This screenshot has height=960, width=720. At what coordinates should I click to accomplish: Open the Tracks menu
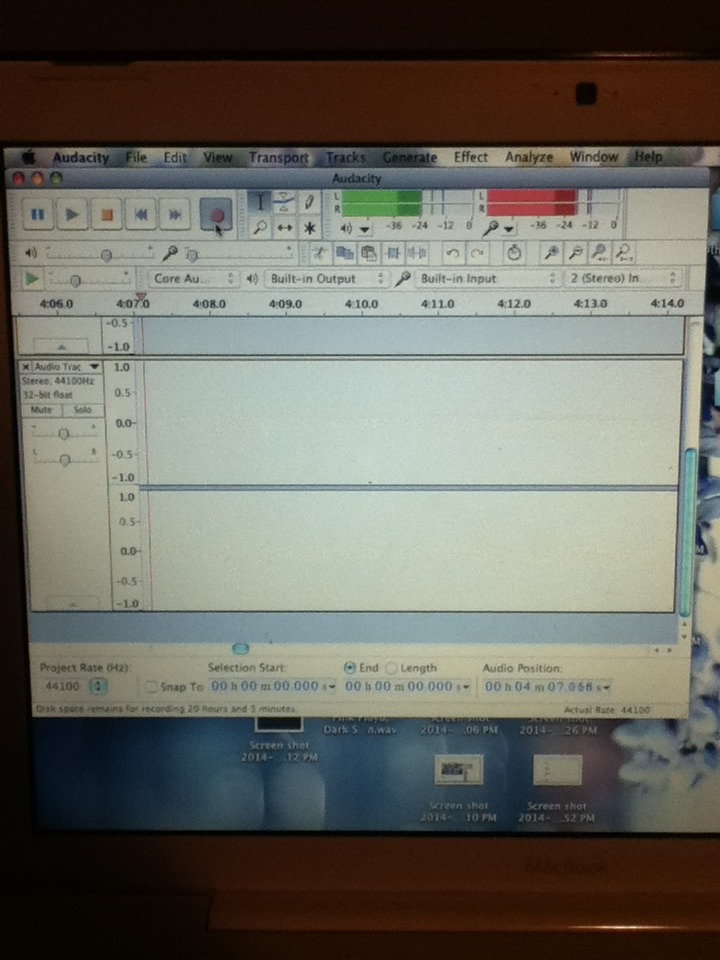[x=345, y=157]
